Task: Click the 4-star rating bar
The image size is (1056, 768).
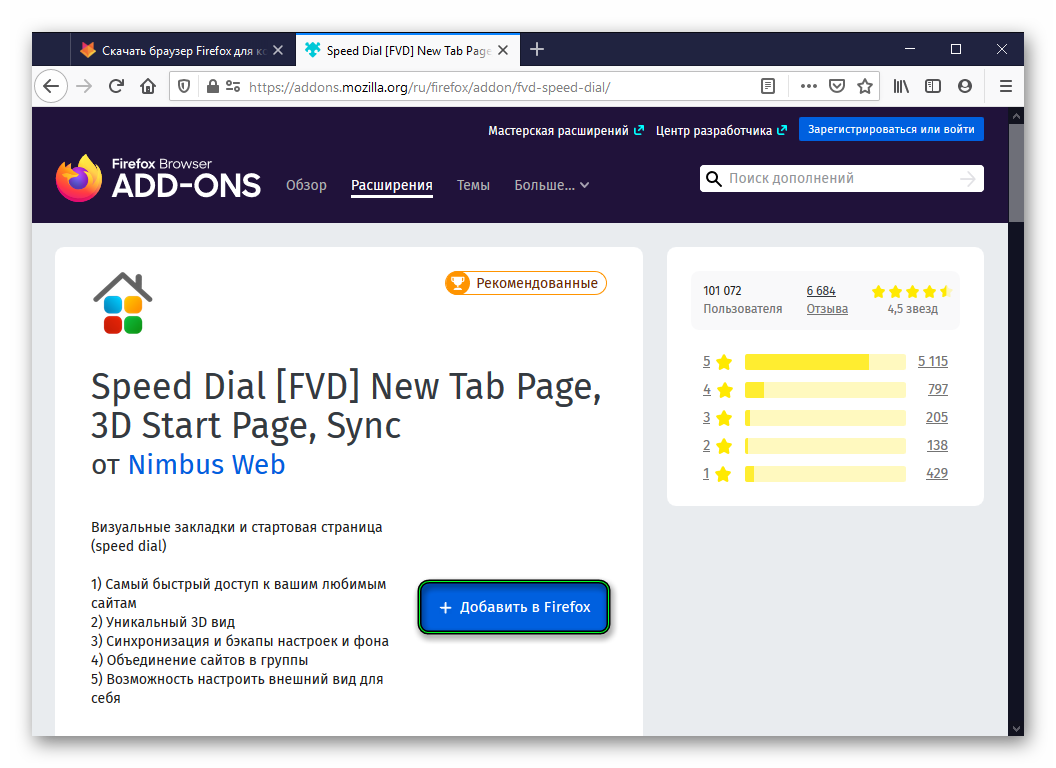Action: coord(825,390)
